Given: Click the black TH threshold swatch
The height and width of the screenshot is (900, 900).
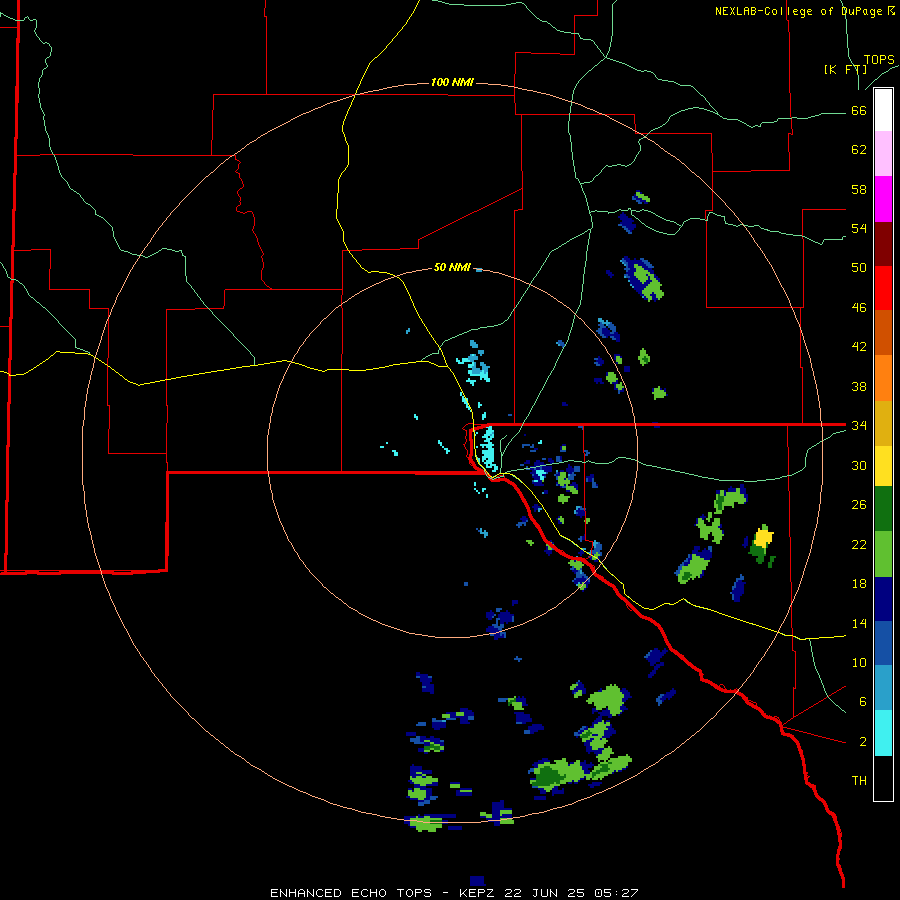Looking at the screenshot, I should tap(883, 778).
